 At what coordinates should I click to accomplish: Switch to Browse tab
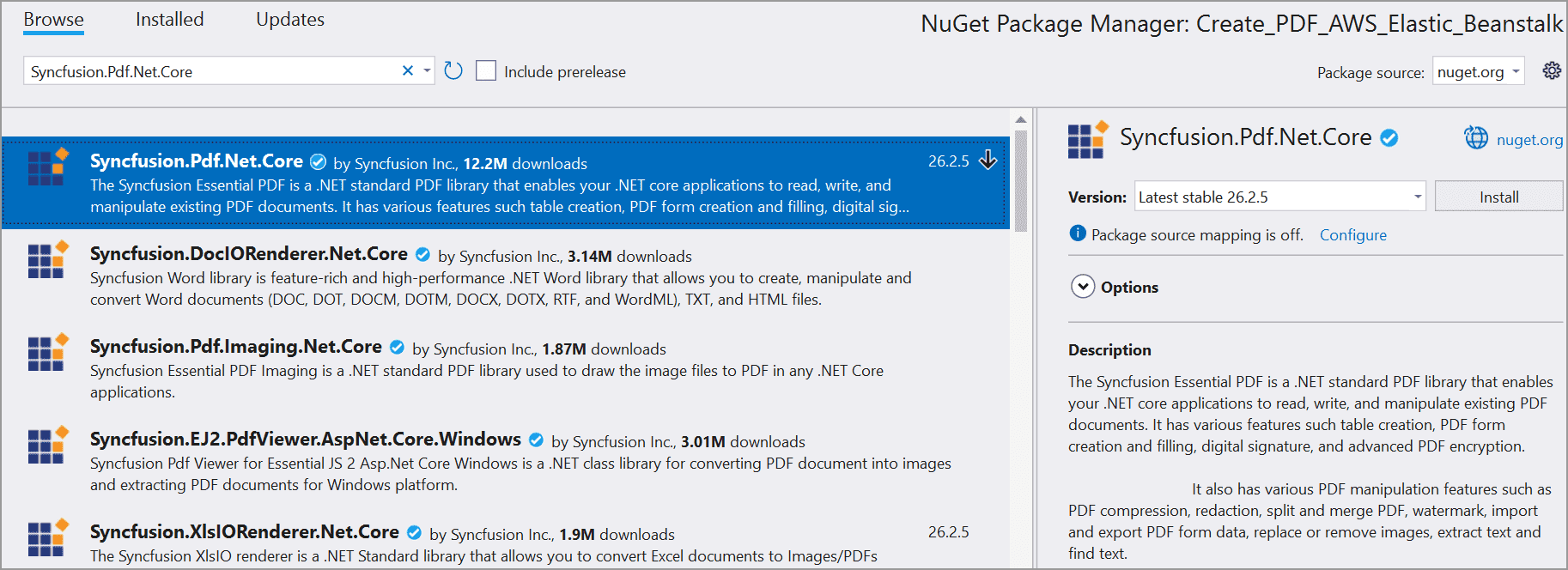pos(53,20)
